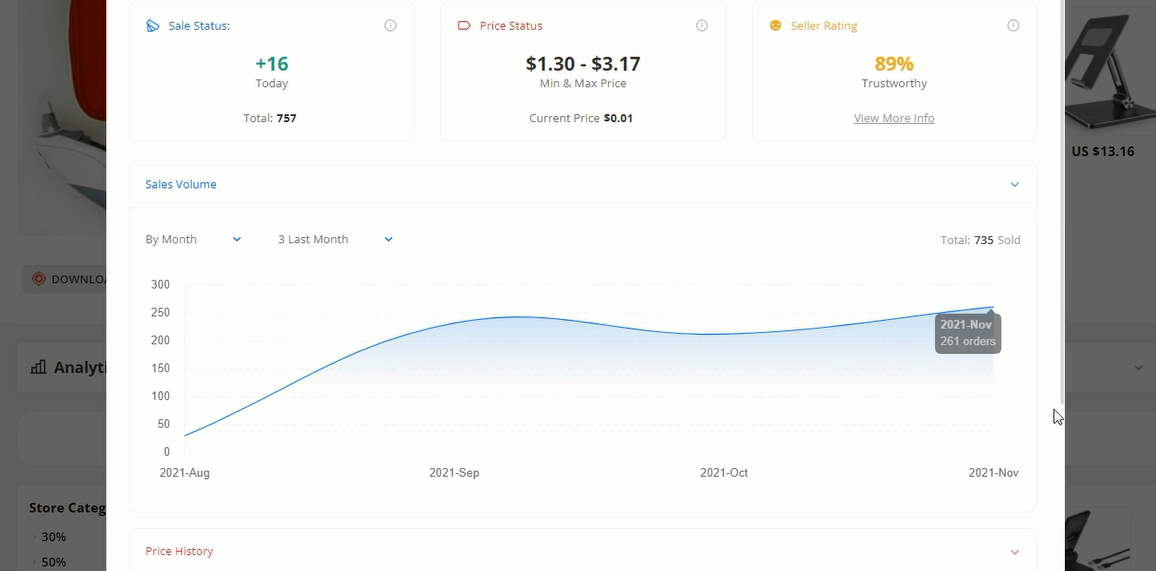1156x571 pixels.
Task: Click the Price History header title
Action: click(179, 552)
